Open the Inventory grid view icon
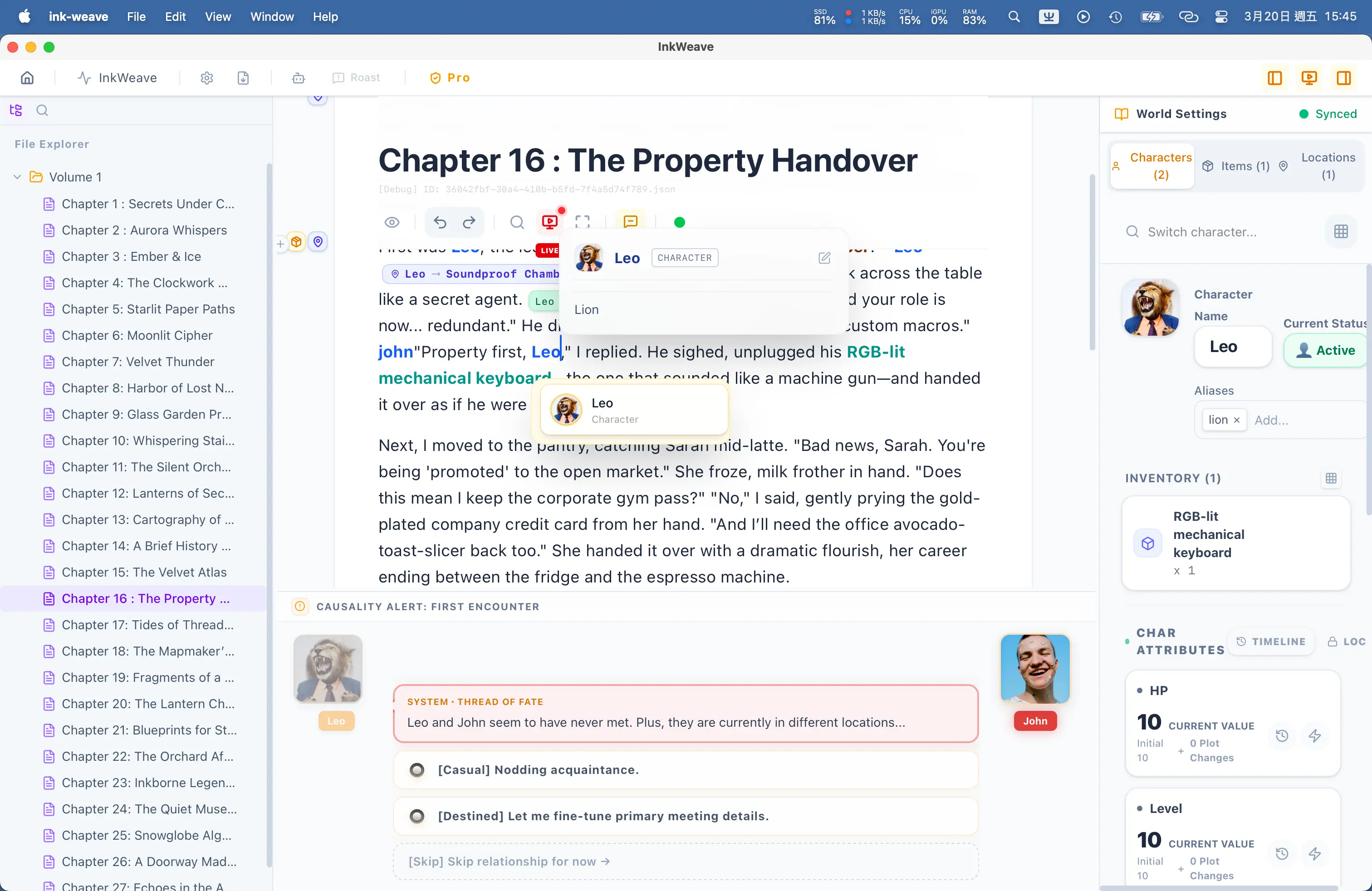 click(1331, 478)
